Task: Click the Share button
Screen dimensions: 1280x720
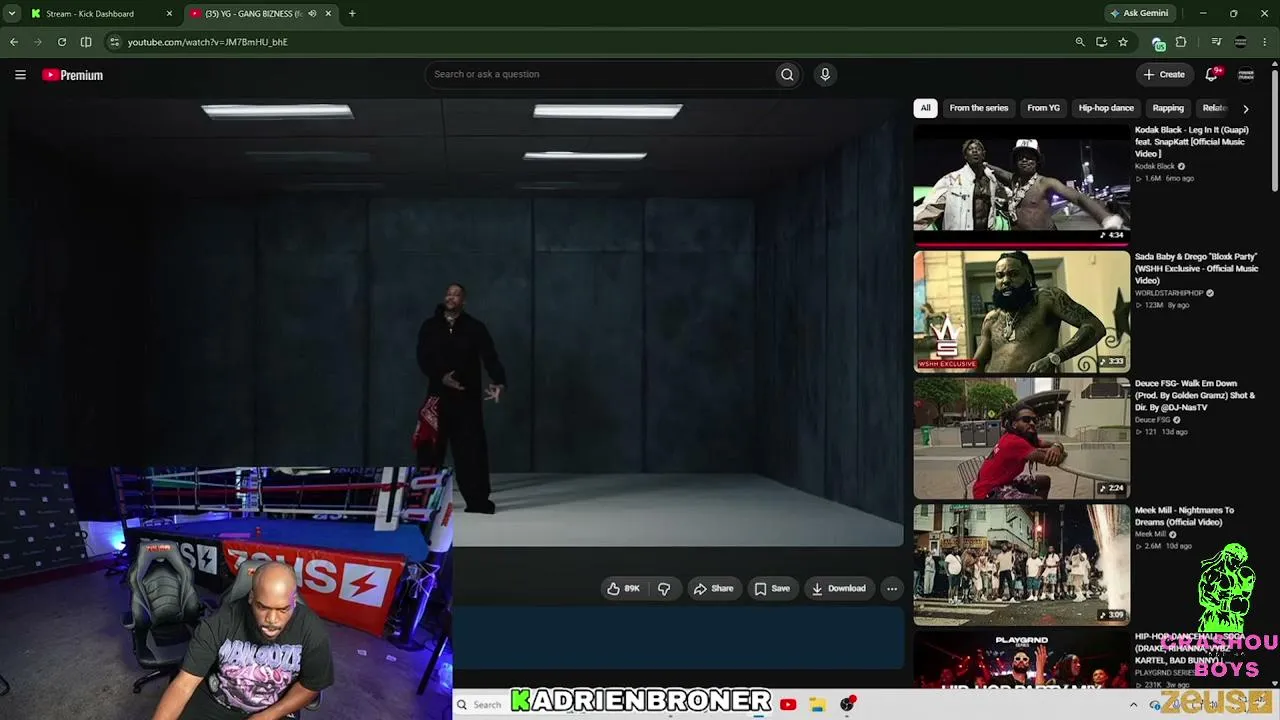Action: [714, 589]
